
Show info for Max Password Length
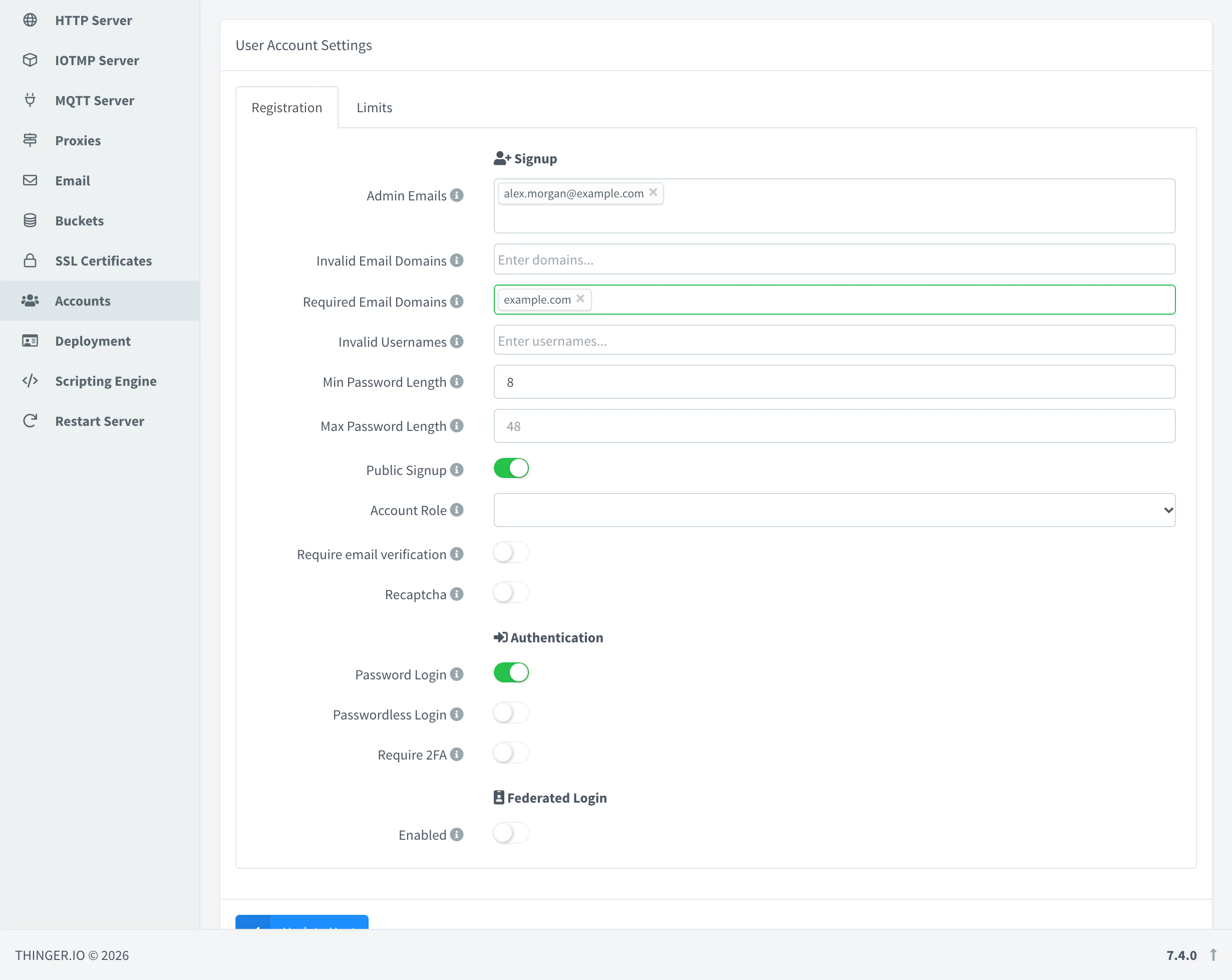coord(457,425)
